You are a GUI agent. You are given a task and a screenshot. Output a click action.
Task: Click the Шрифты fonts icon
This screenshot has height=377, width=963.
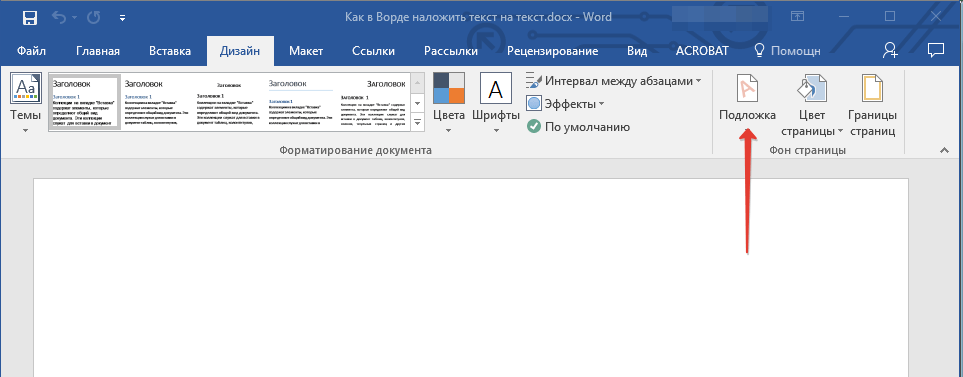(x=496, y=88)
